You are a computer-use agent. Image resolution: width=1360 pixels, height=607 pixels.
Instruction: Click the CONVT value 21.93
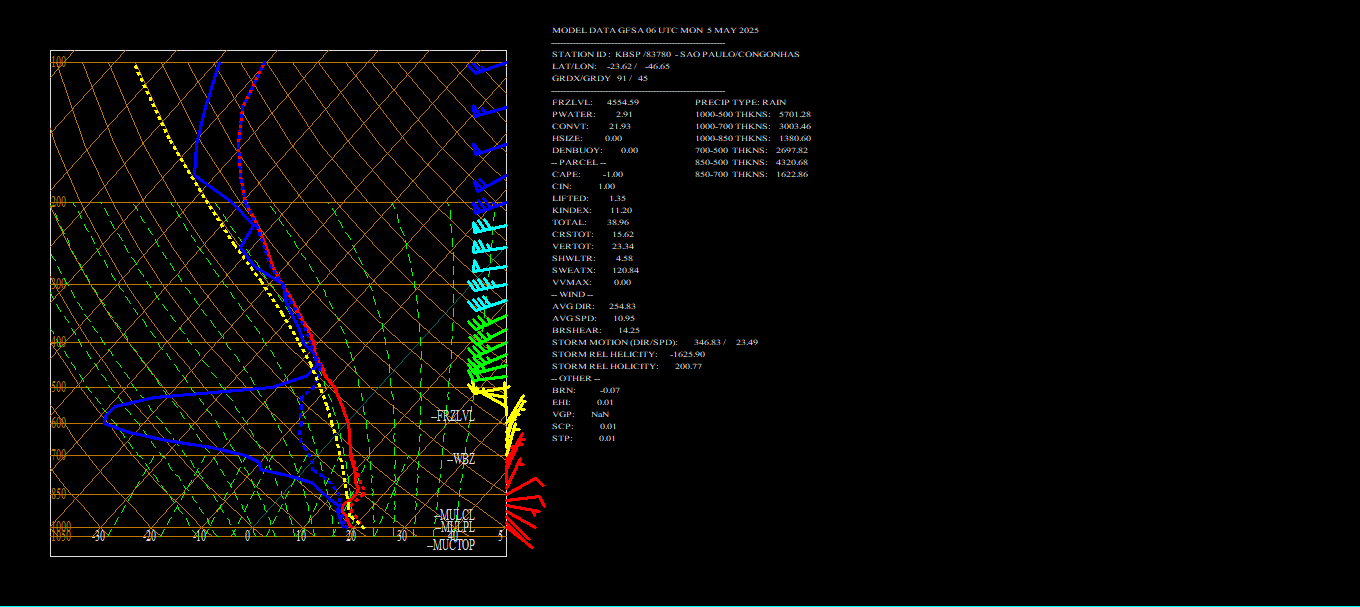pyautogui.click(x=620, y=126)
